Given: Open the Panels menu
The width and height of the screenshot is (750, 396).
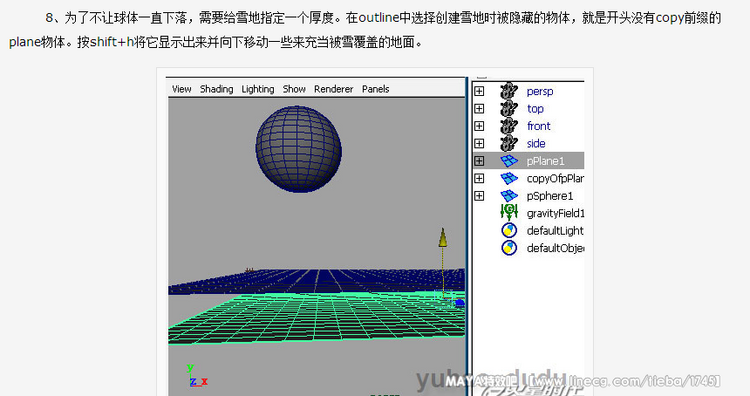Looking at the screenshot, I should click(375, 89).
